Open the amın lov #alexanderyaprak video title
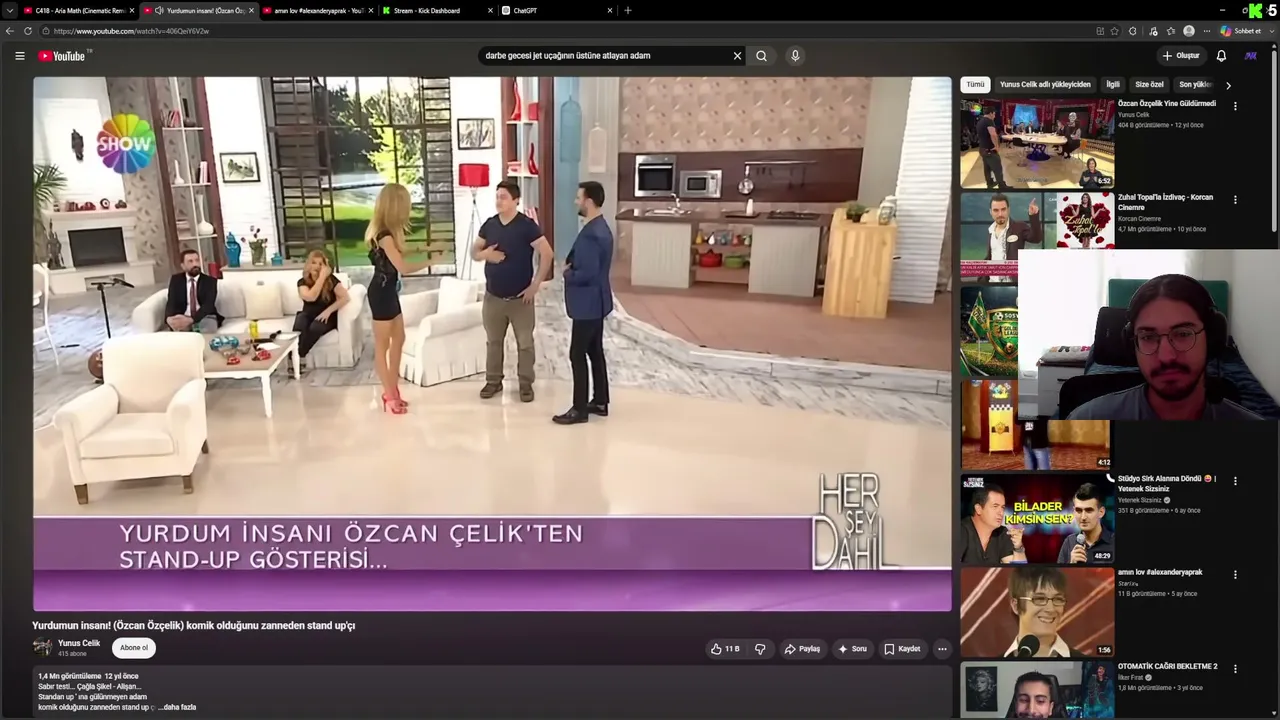This screenshot has height=720, width=1280. click(1160, 572)
